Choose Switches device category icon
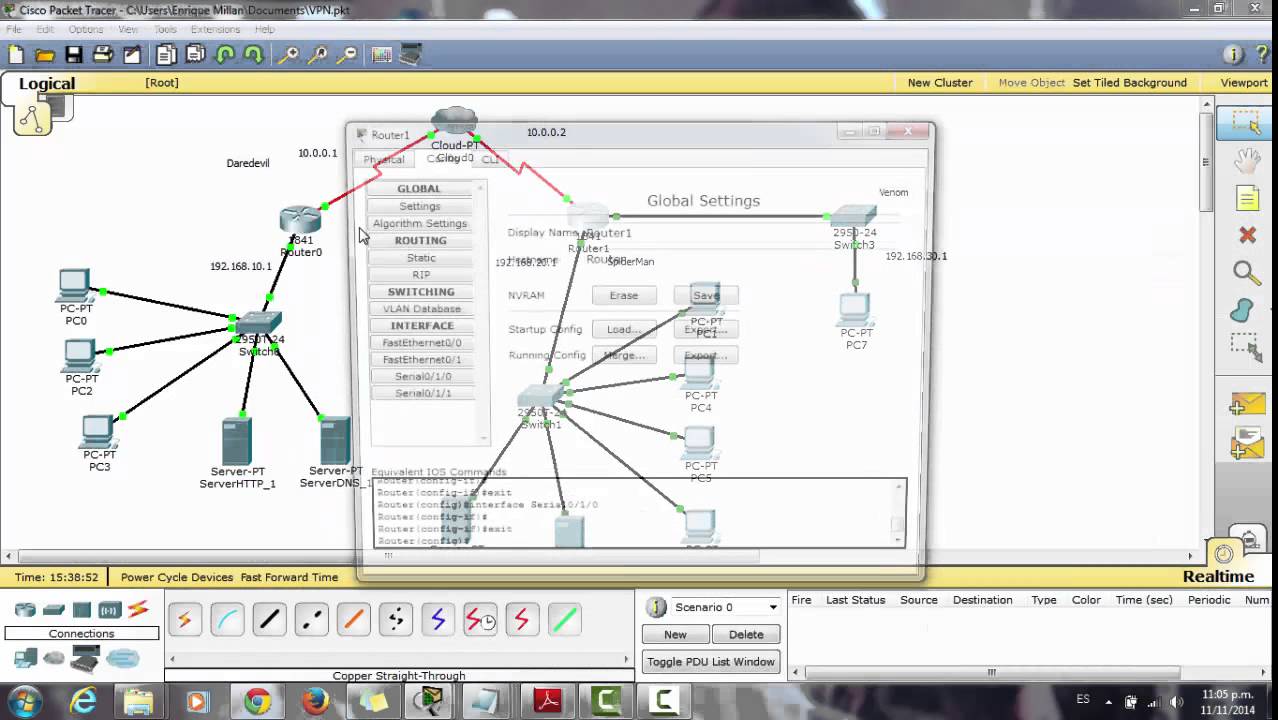Image resolution: width=1278 pixels, height=720 pixels. click(54, 610)
